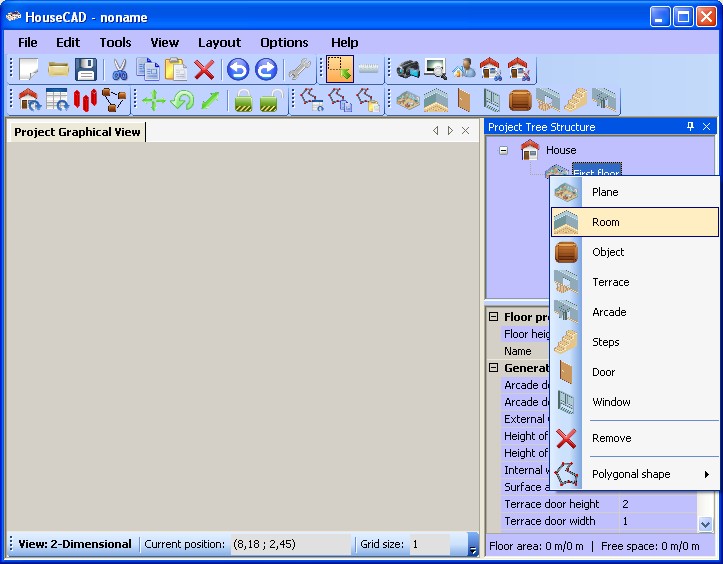Collapse the Floor properties section
The image size is (723, 564).
[493, 317]
